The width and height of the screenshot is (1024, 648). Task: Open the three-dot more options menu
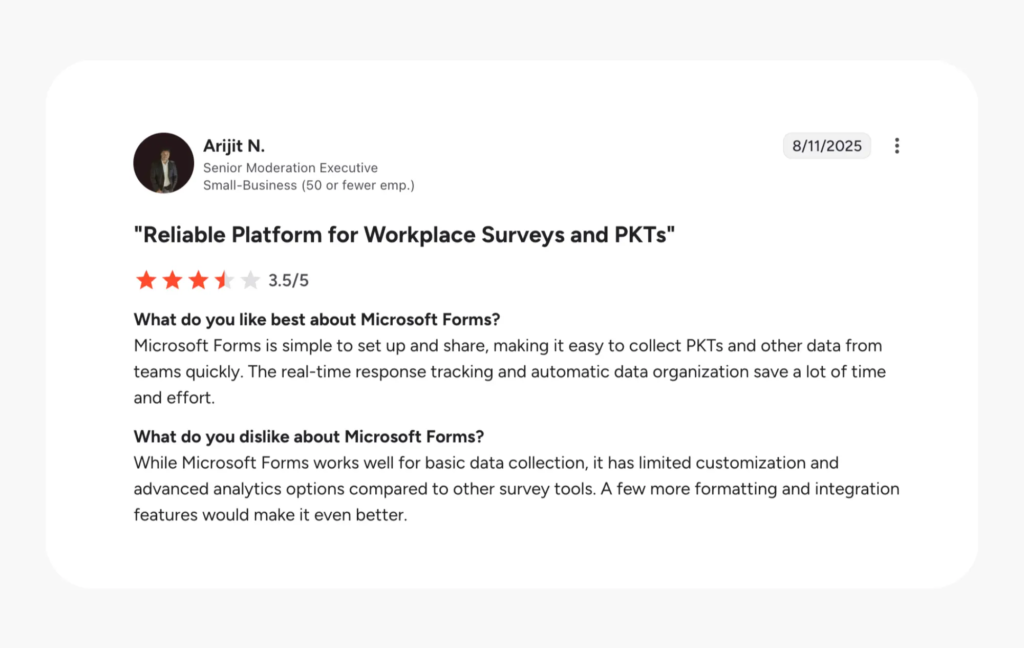[x=897, y=146]
